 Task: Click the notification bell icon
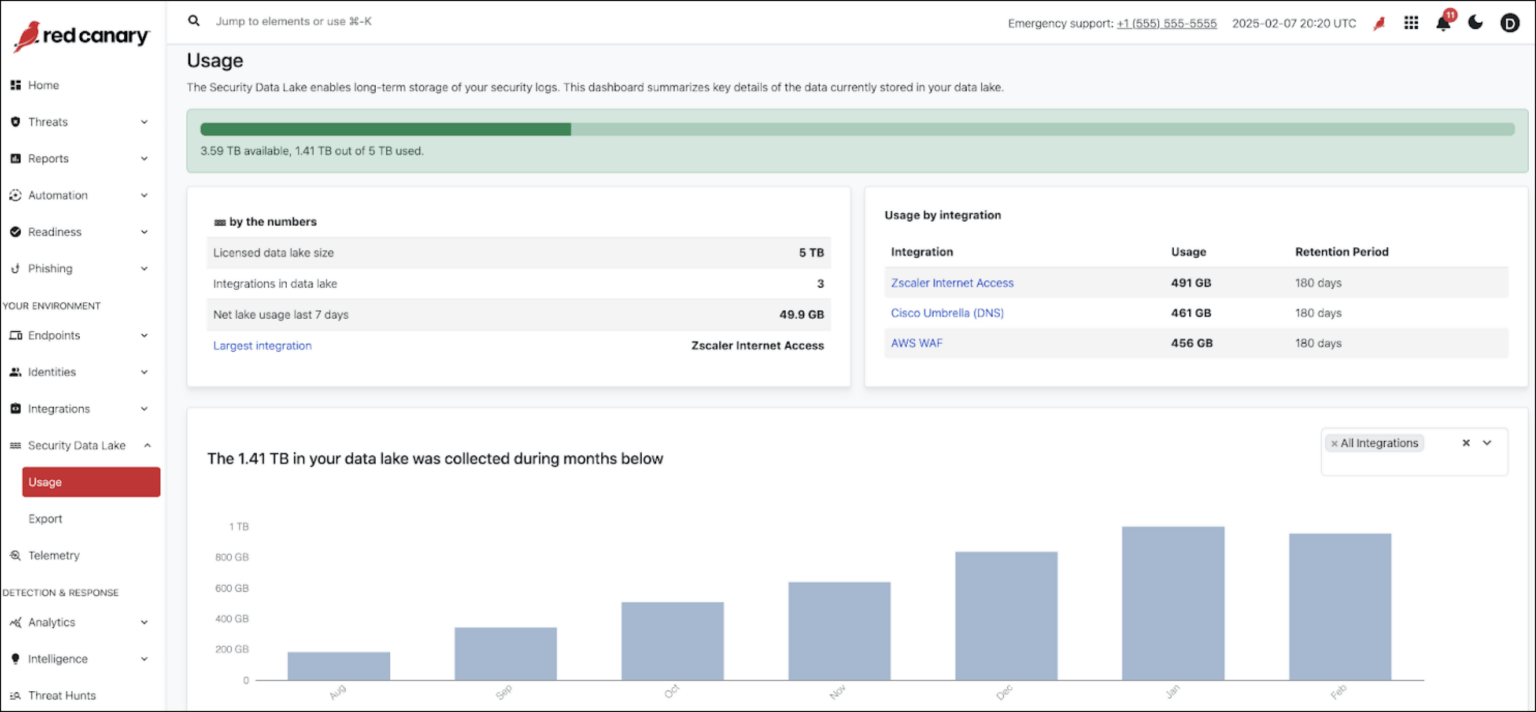pos(1442,24)
